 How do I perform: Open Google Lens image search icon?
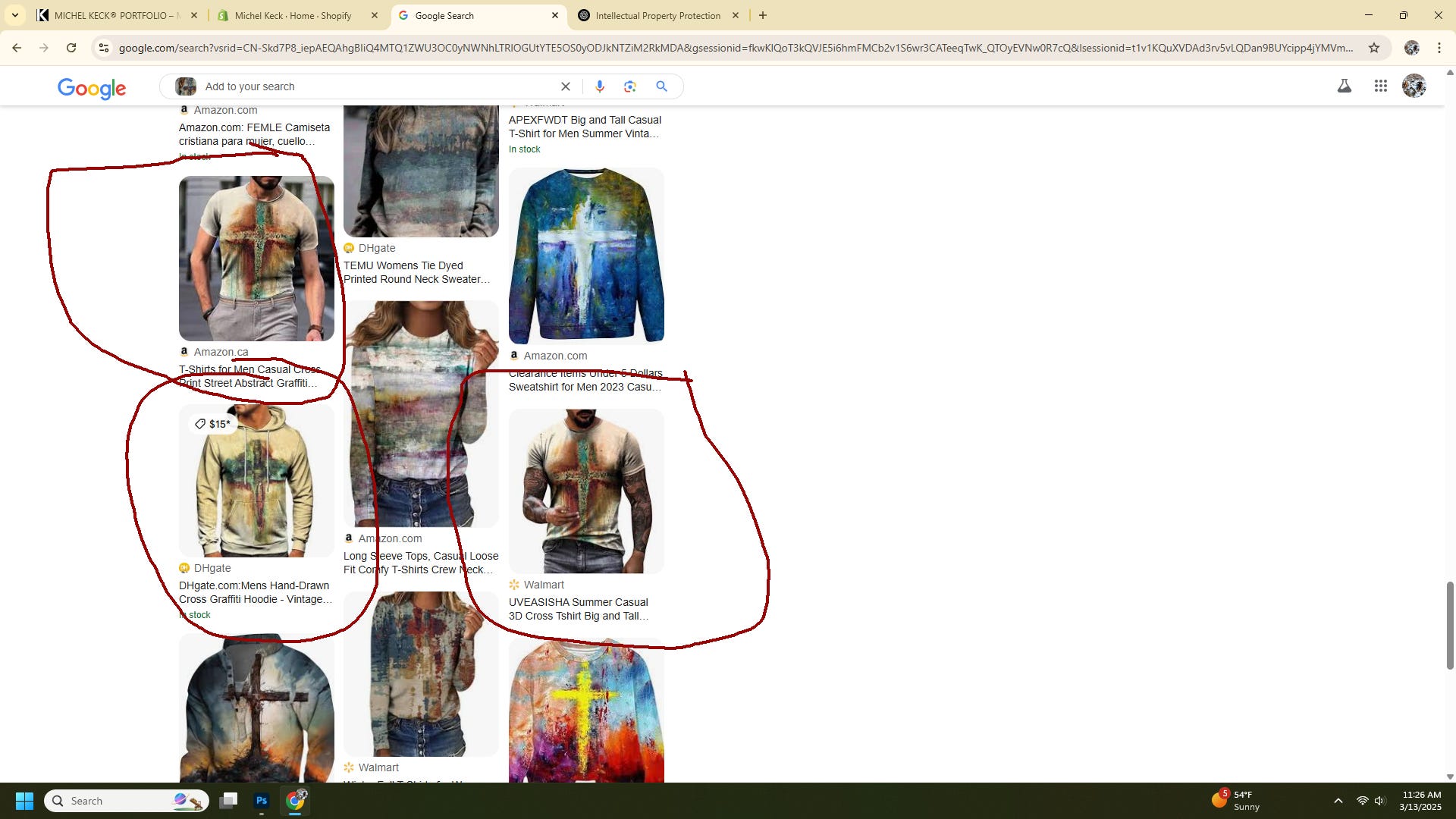tap(629, 86)
